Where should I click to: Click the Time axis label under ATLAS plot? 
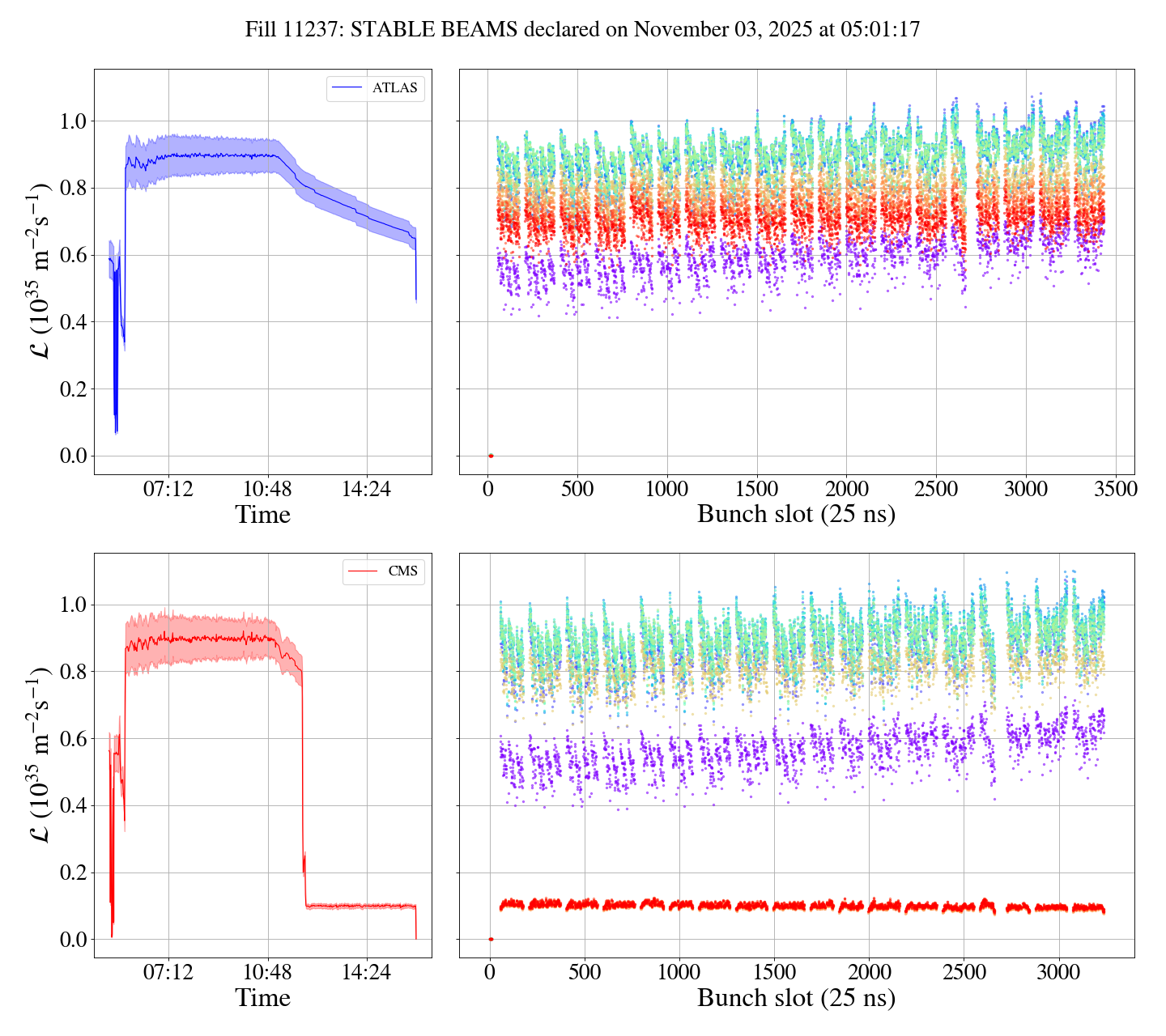pyautogui.click(x=262, y=515)
